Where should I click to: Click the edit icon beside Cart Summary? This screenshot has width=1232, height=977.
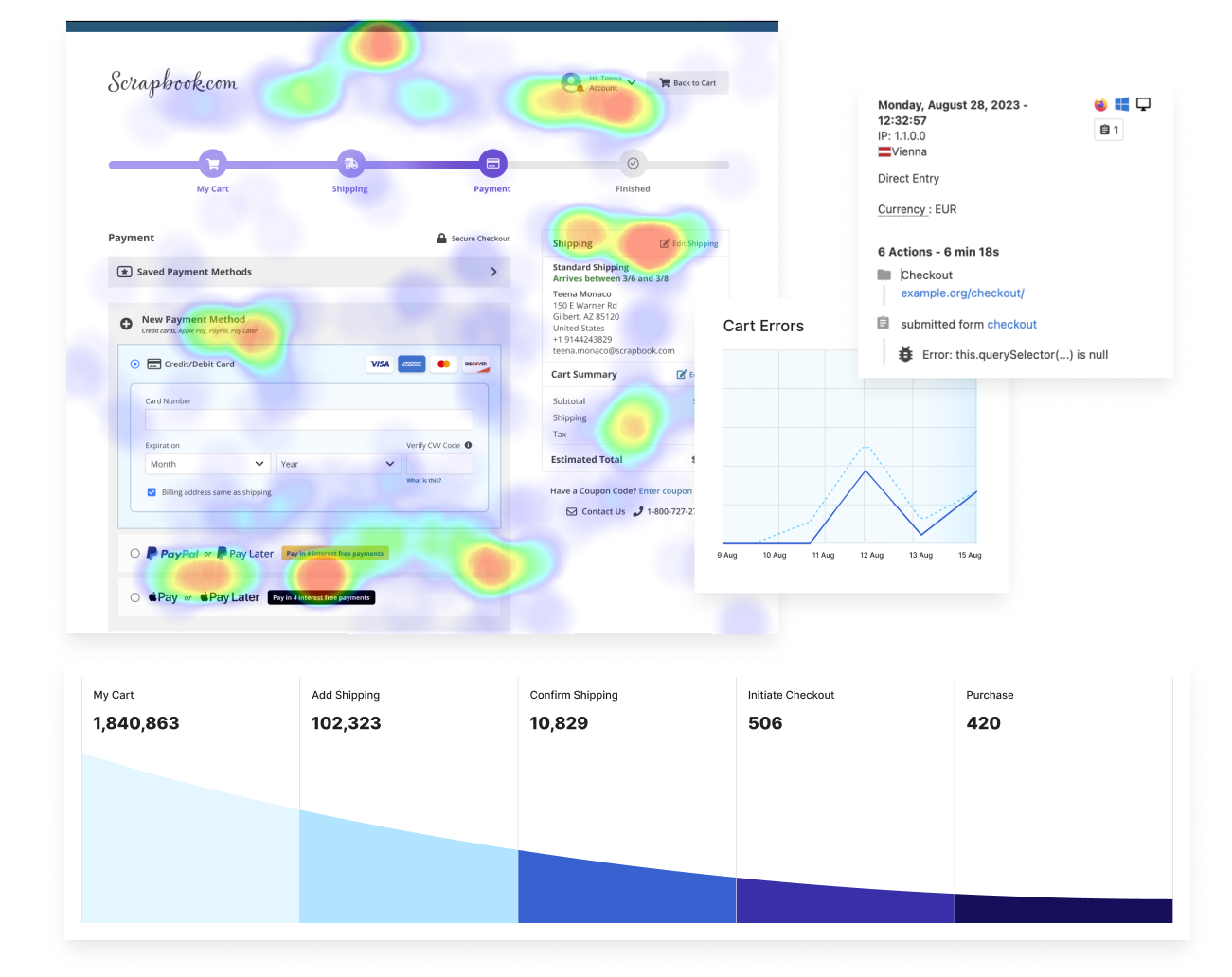[681, 375]
